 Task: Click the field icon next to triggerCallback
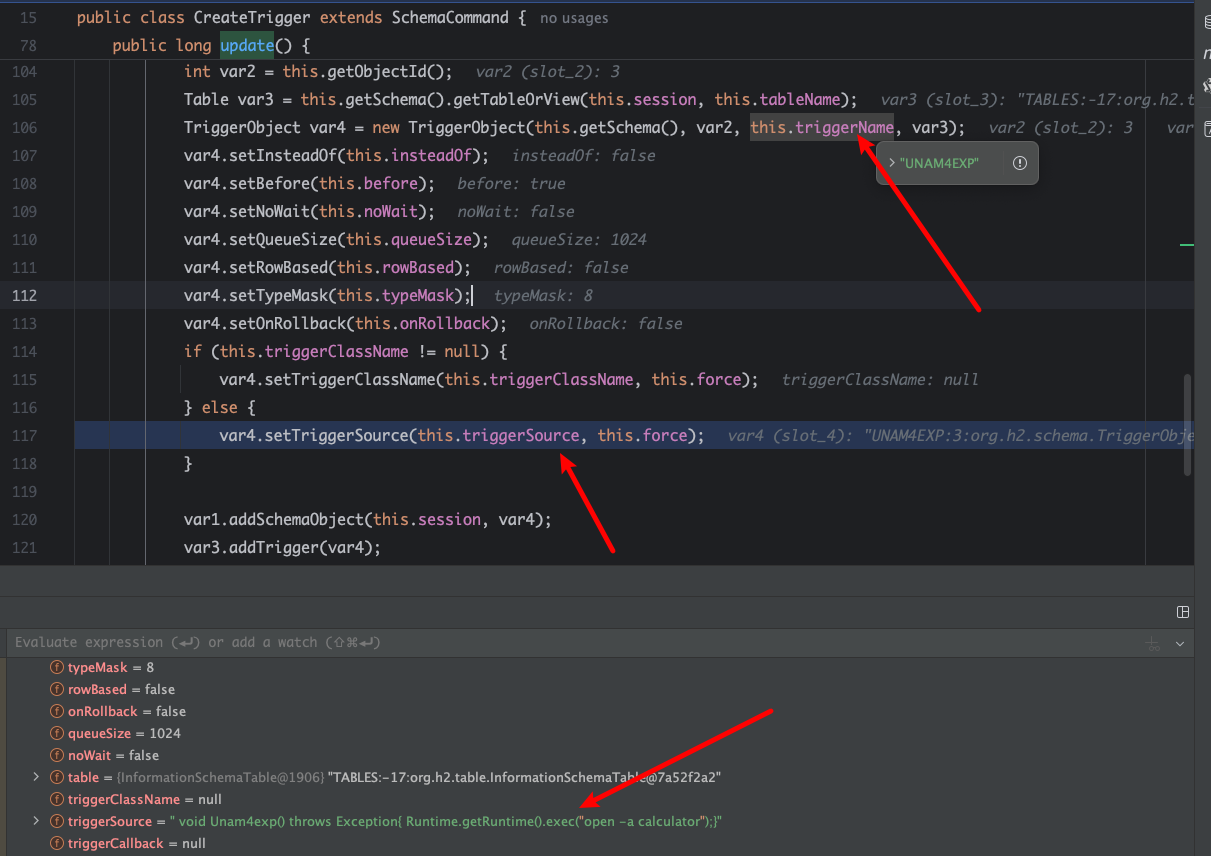(x=58, y=843)
